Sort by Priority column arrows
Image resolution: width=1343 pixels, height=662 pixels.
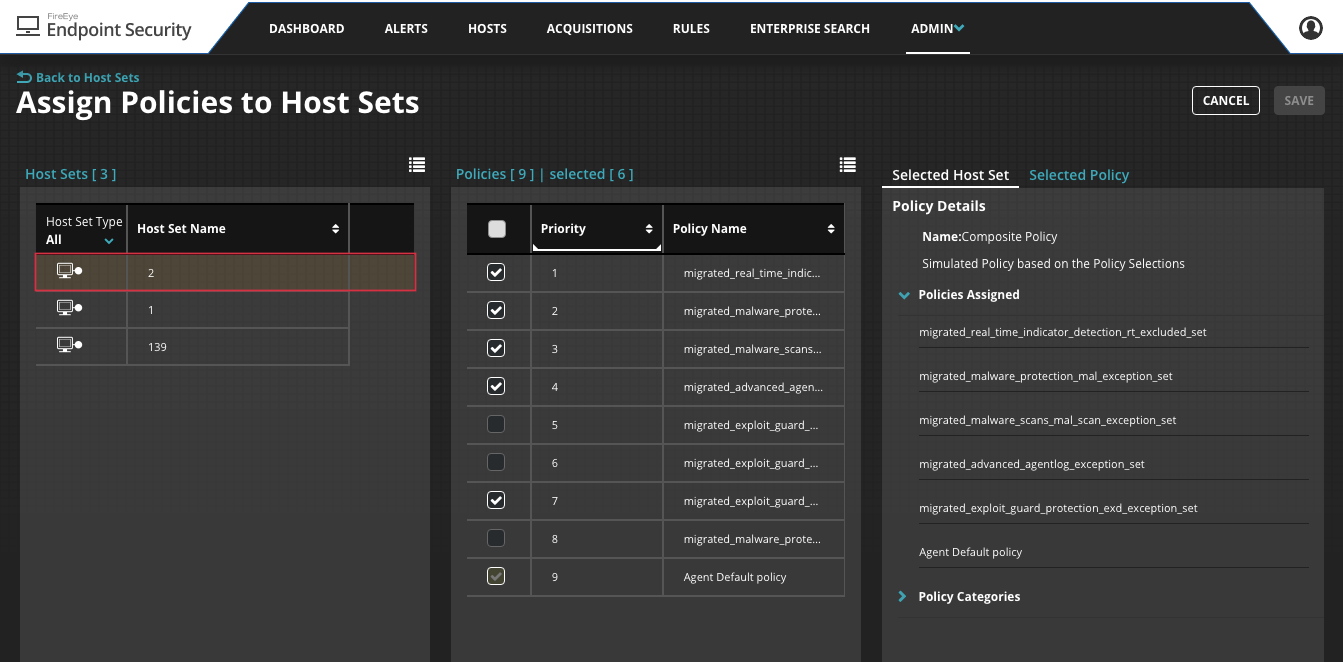pos(649,229)
